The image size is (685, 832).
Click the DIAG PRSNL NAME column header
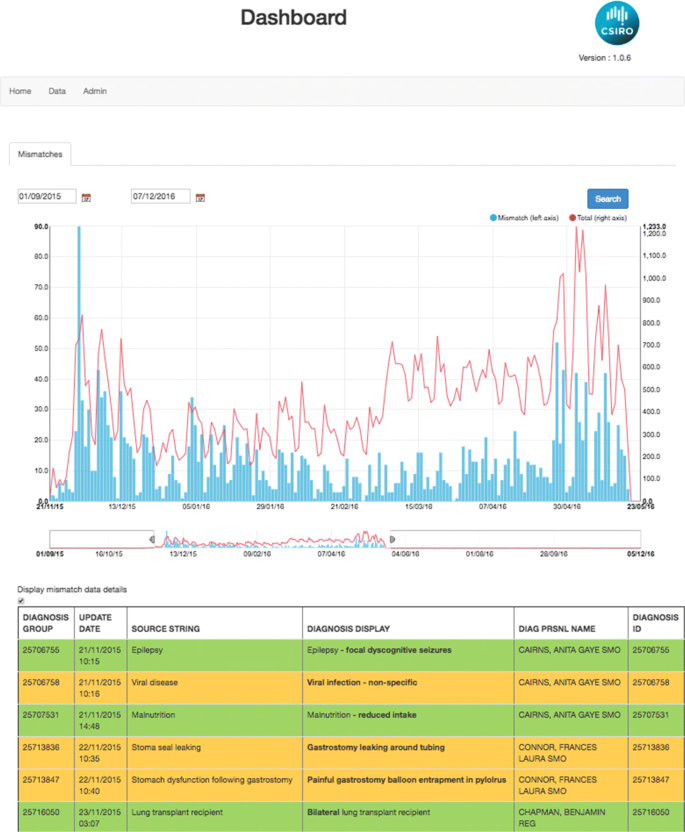pyautogui.click(x=557, y=629)
